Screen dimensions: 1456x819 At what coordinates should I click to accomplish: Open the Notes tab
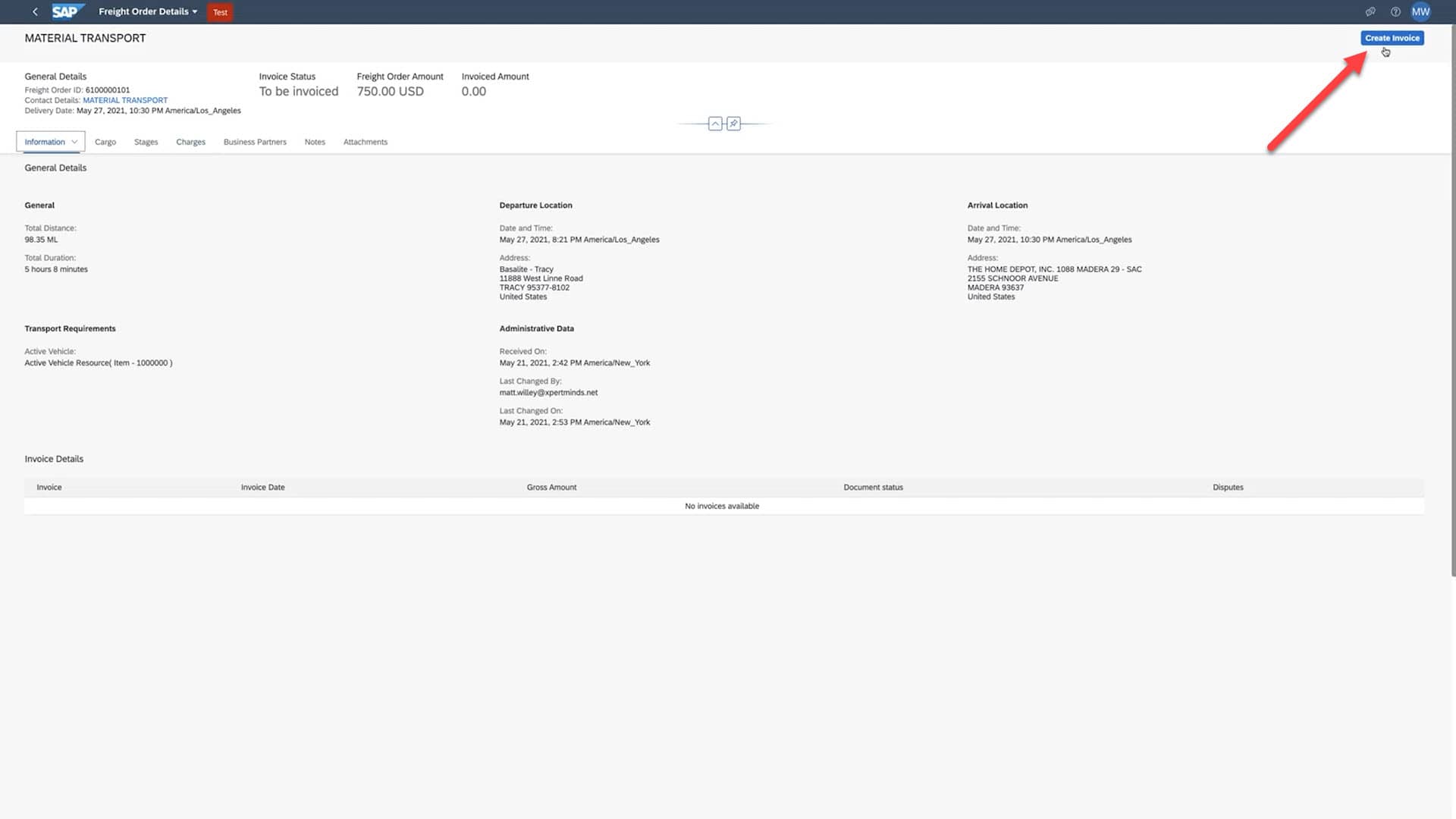[315, 142]
